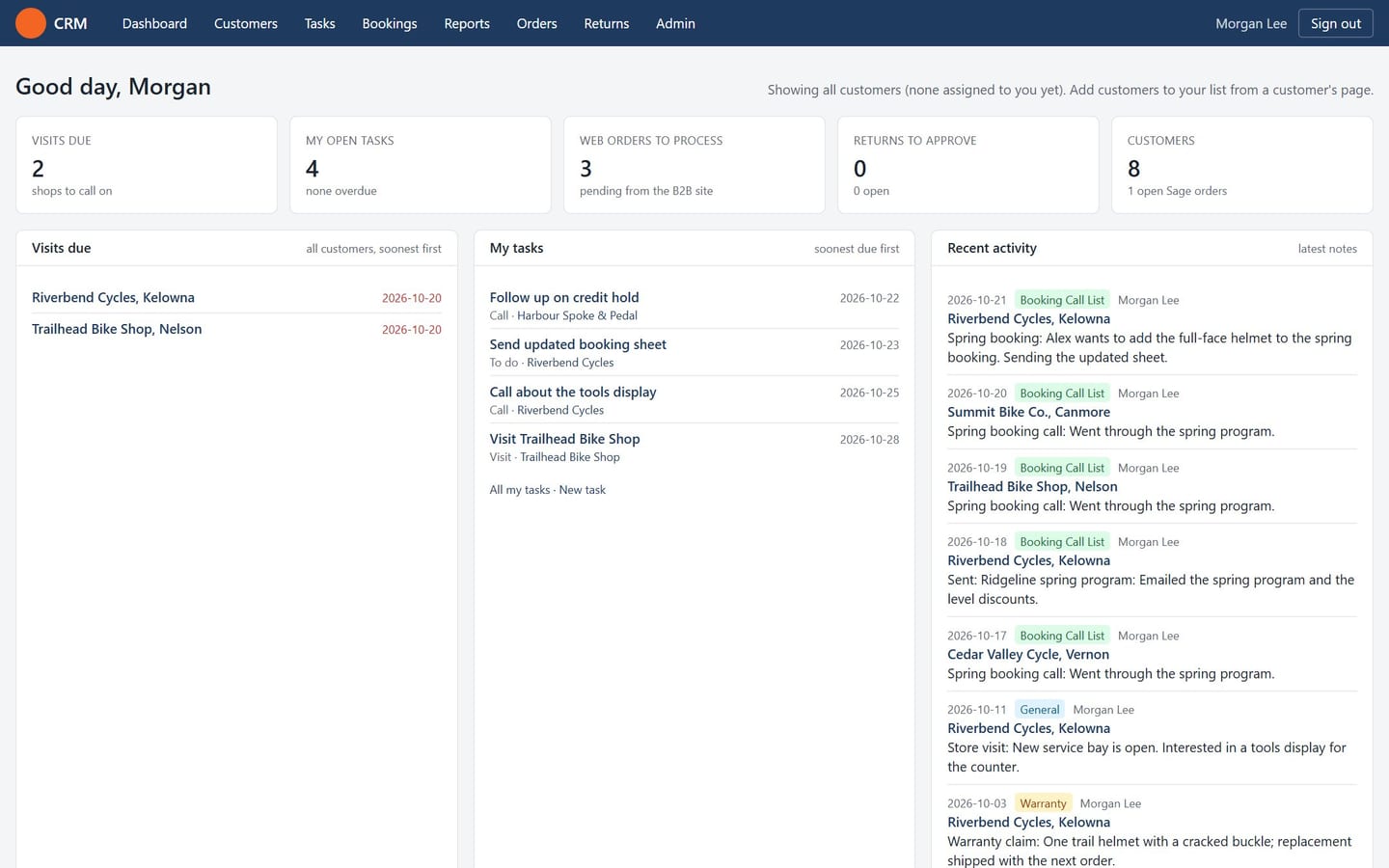Open Riverbend Cycles activity dated 2026-10-18
The height and width of the screenshot is (868, 1389).
1028,560
